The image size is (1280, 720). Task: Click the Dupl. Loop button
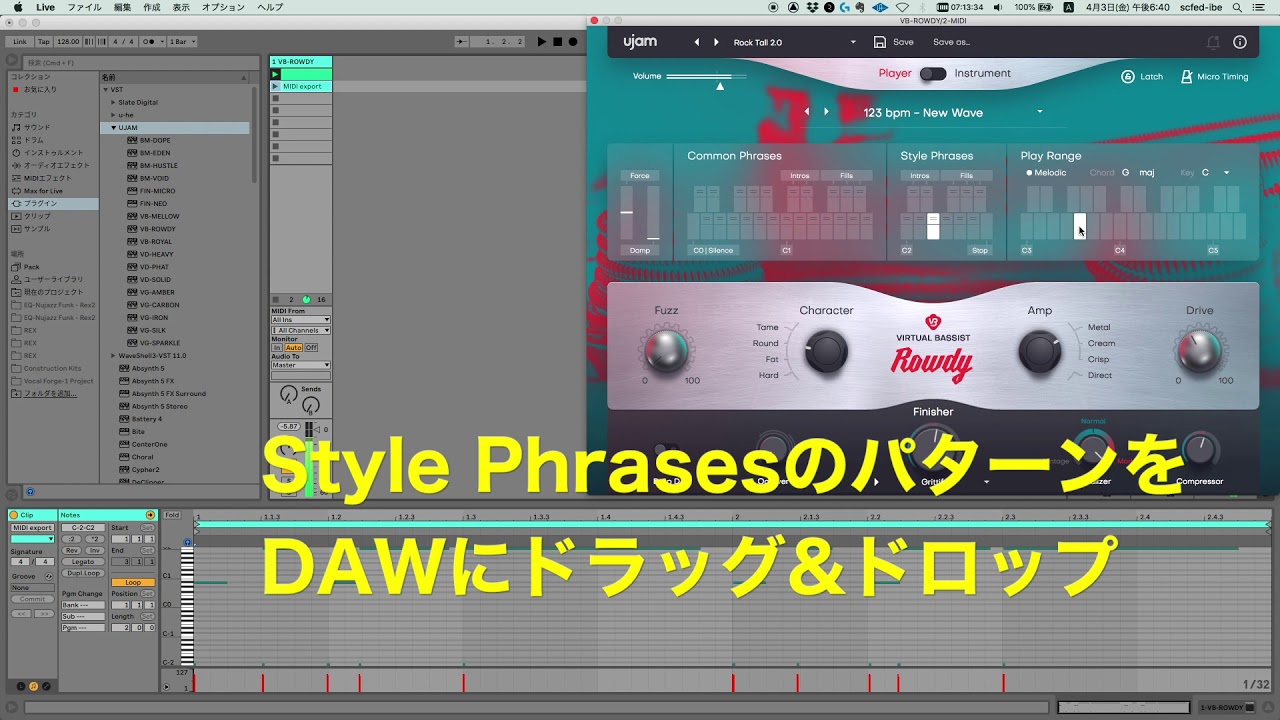click(83, 572)
